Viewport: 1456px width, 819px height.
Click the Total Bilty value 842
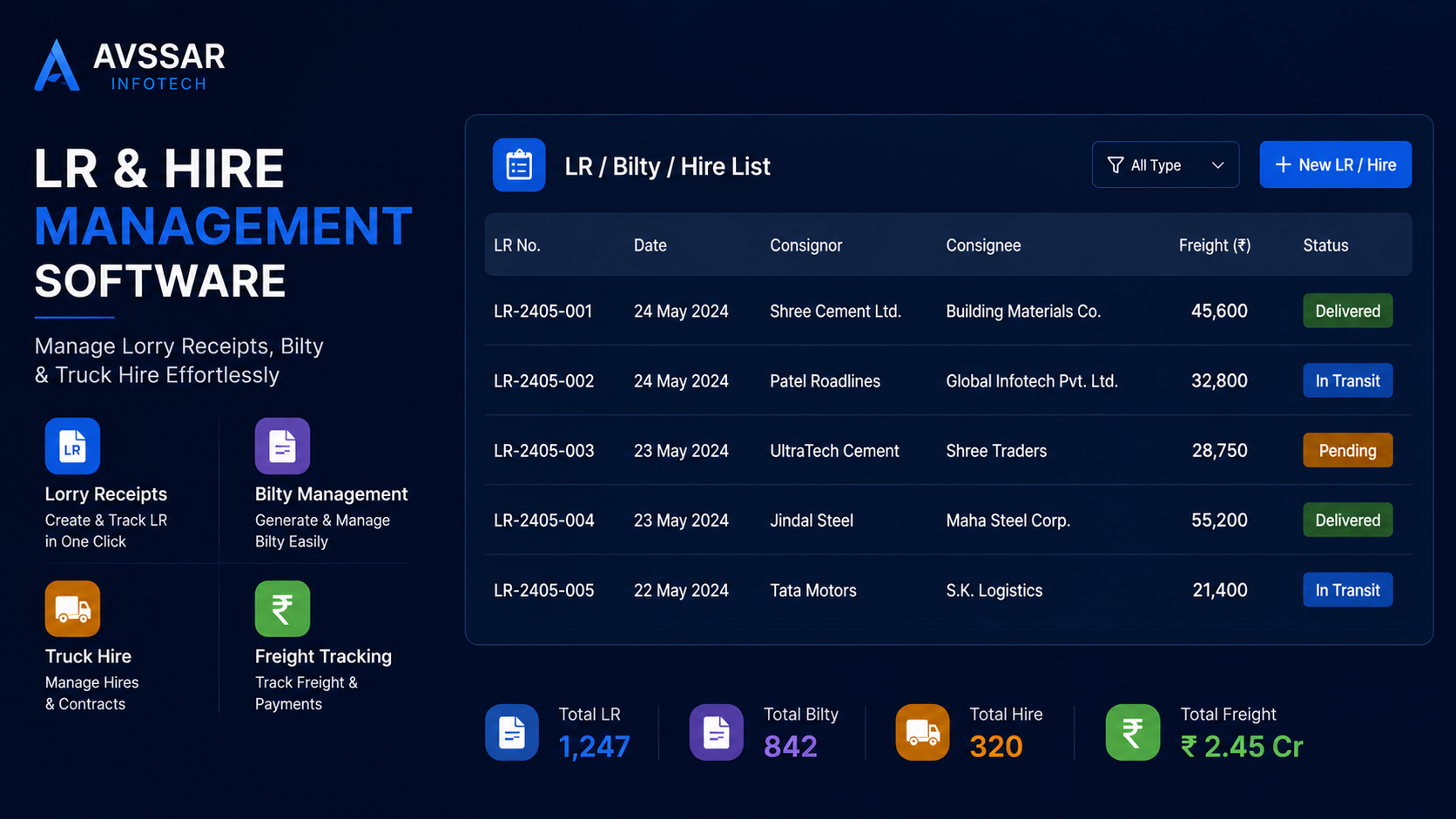coord(791,747)
